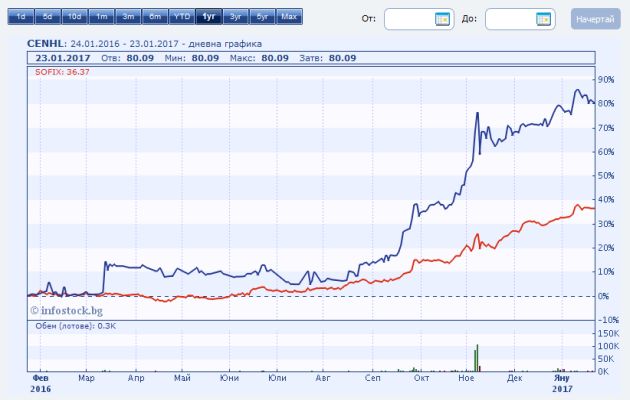Click the 23.01.2017 date in info bar
Viewport: 630px width, 400px height.
[63, 58]
